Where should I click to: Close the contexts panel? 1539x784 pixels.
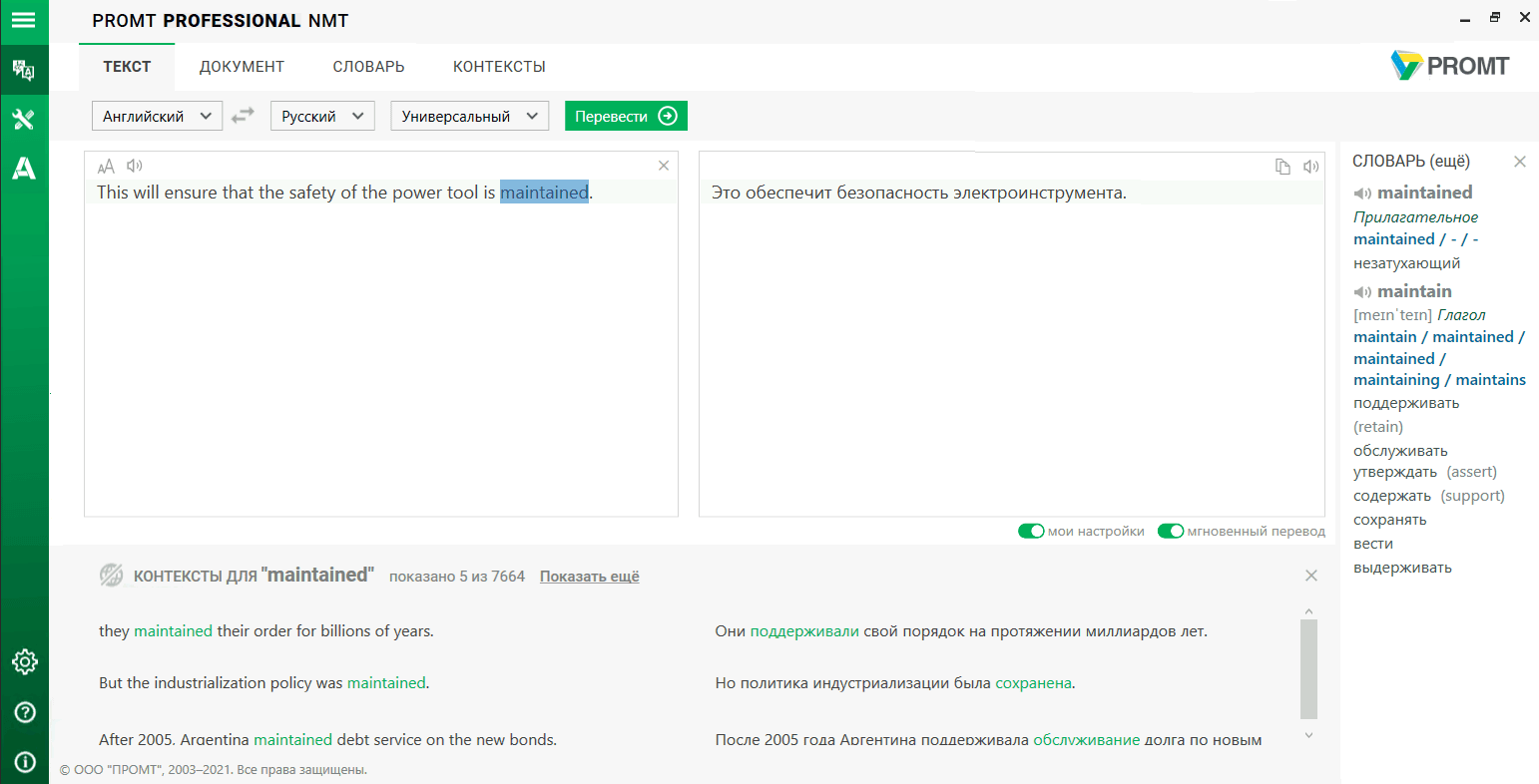click(x=1311, y=576)
